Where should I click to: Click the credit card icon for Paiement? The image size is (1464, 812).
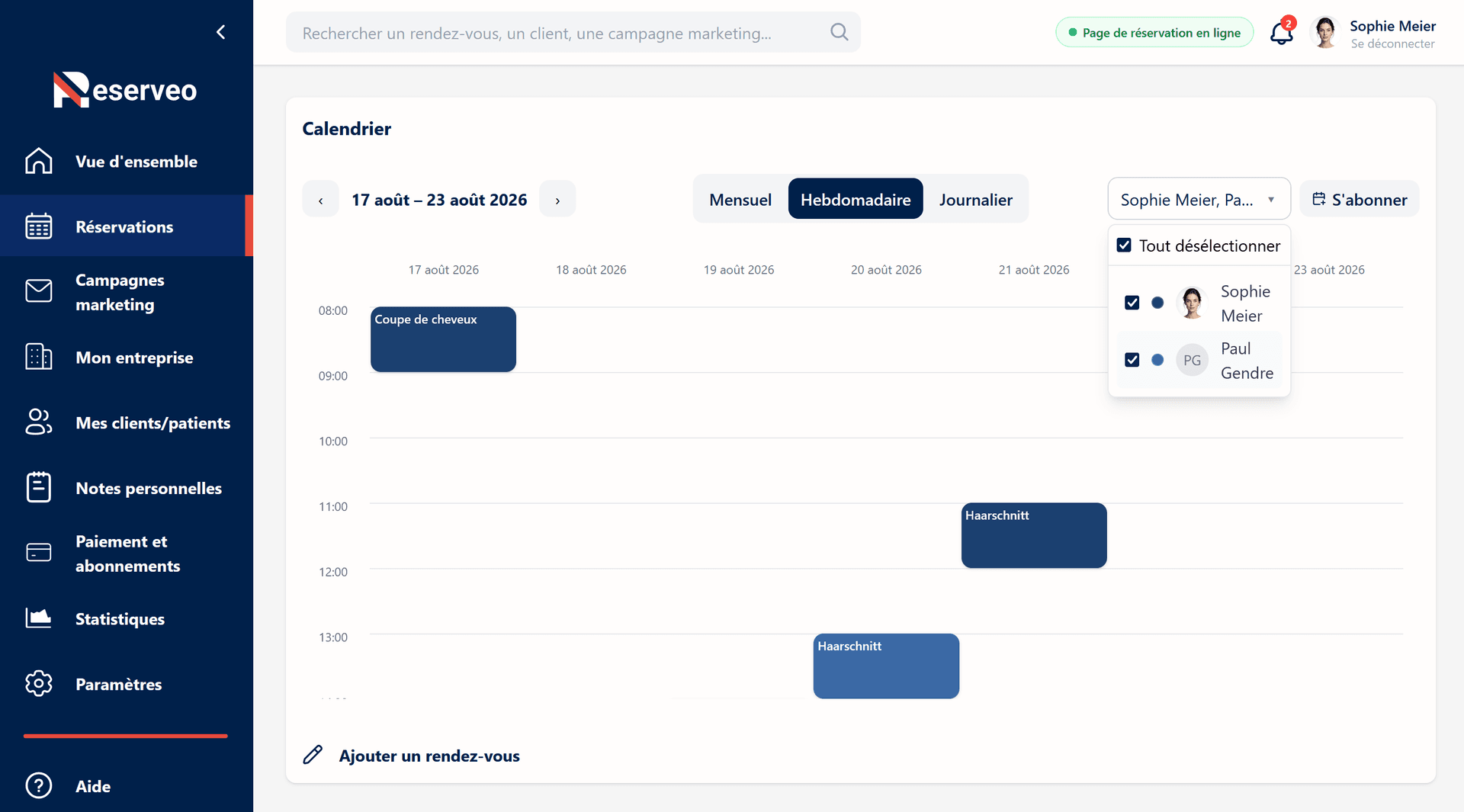click(39, 553)
